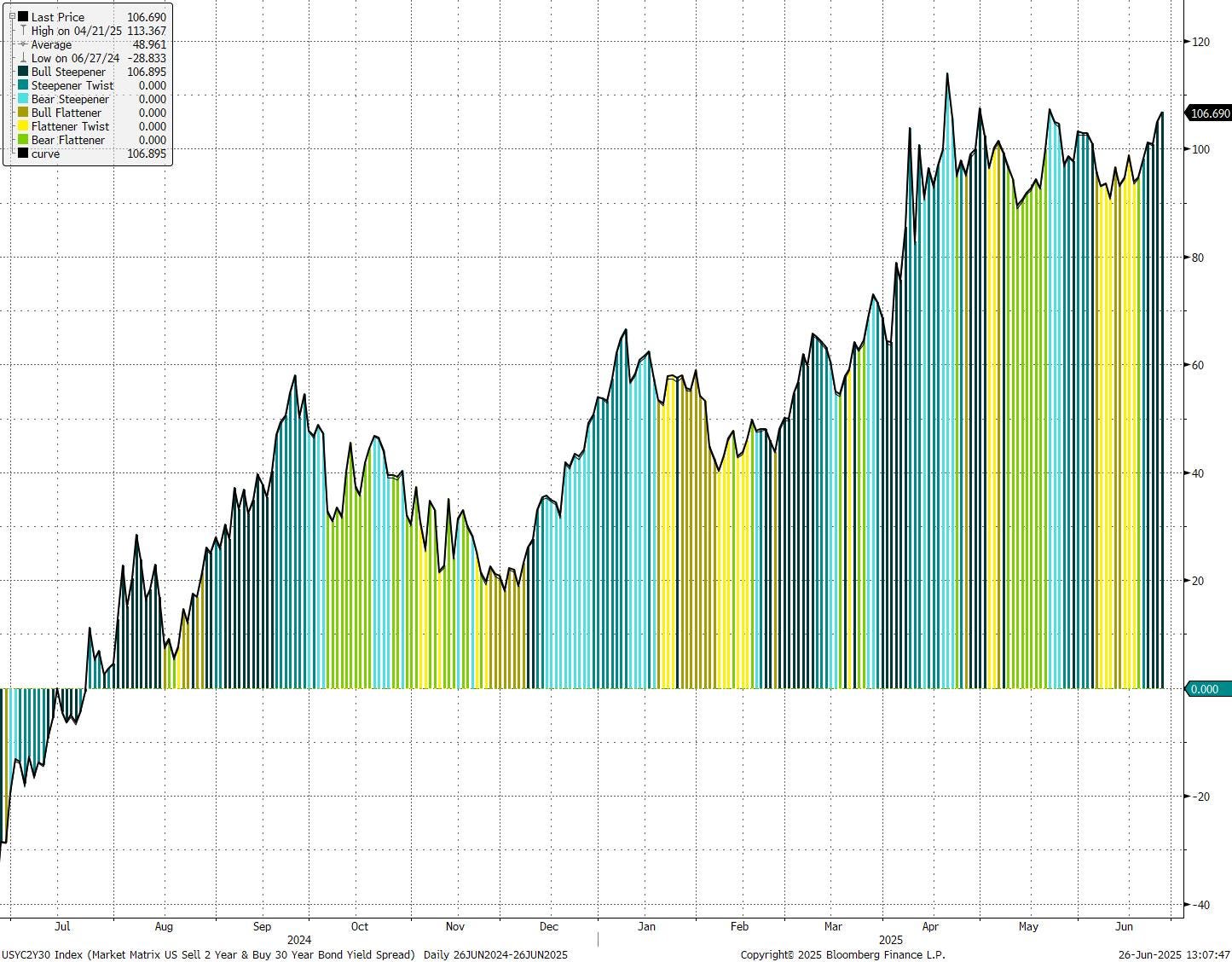This screenshot has width=1232, height=962.
Task: Click the Apr label on time axis
Action: click(930, 926)
